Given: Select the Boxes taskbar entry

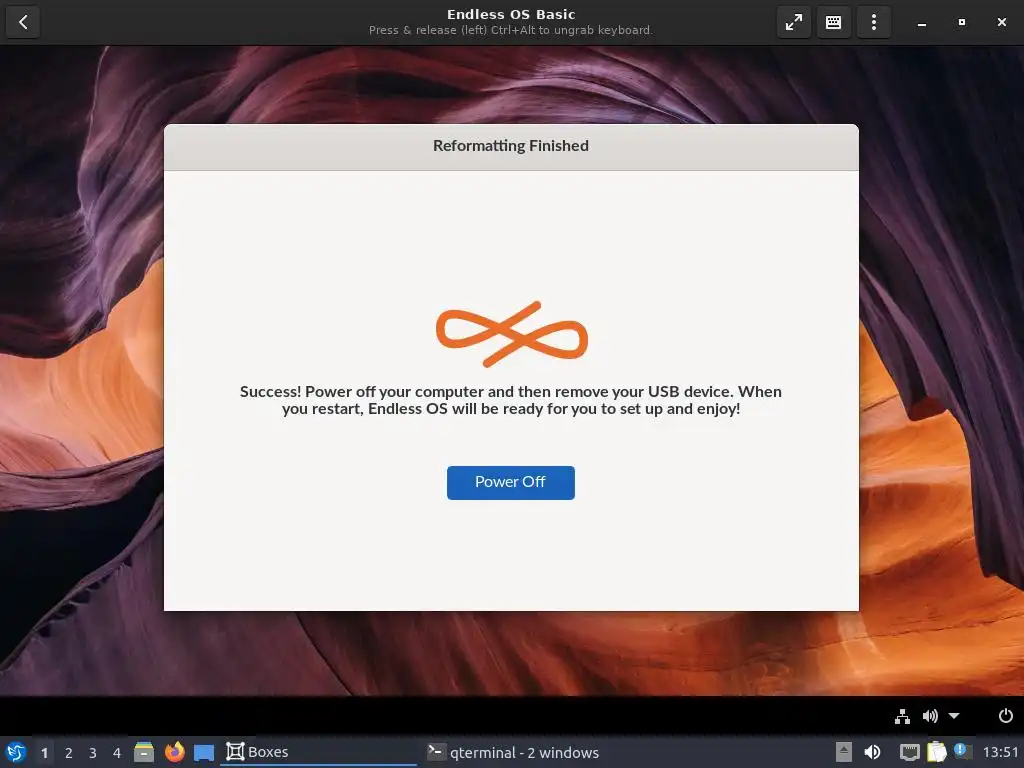Looking at the screenshot, I should click(319, 752).
